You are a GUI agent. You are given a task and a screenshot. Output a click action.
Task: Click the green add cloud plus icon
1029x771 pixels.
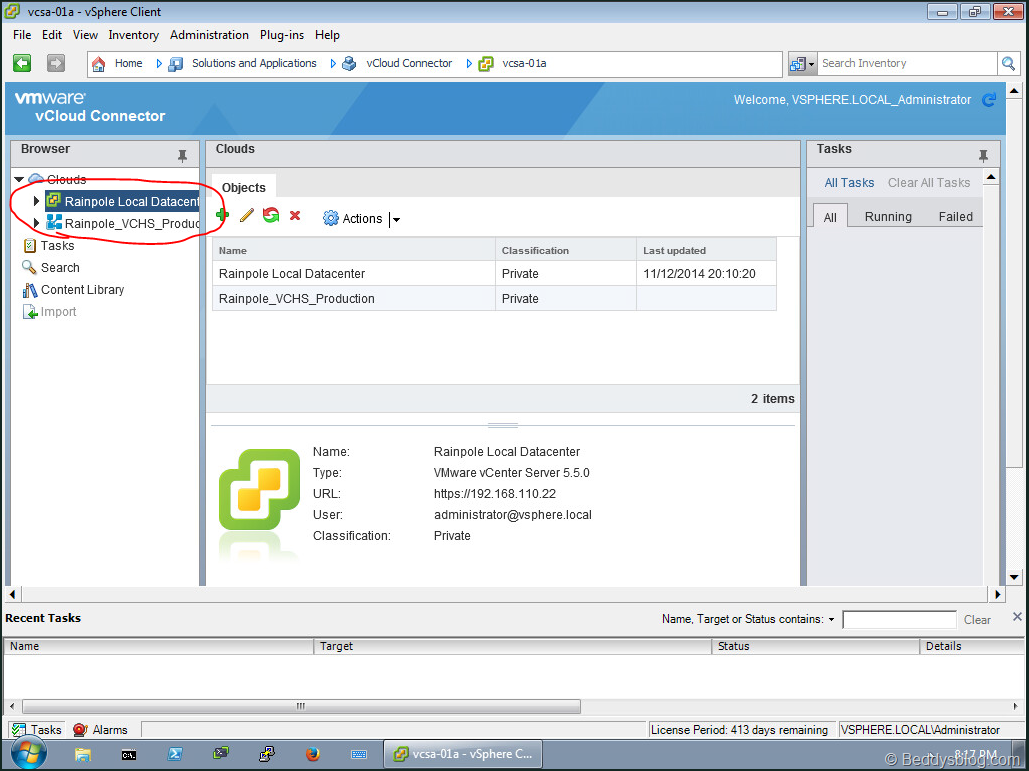point(222,215)
